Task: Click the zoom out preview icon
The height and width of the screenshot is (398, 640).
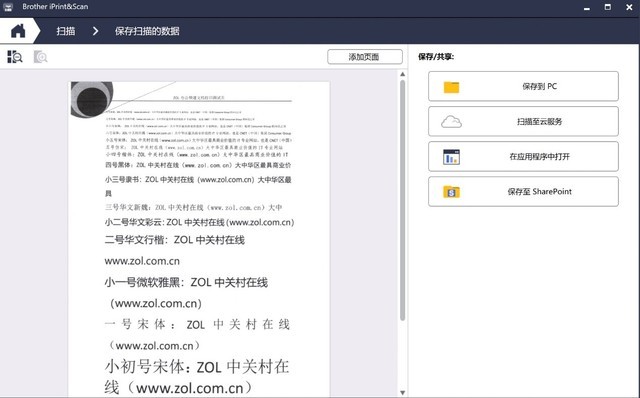Action: point(15,57)
